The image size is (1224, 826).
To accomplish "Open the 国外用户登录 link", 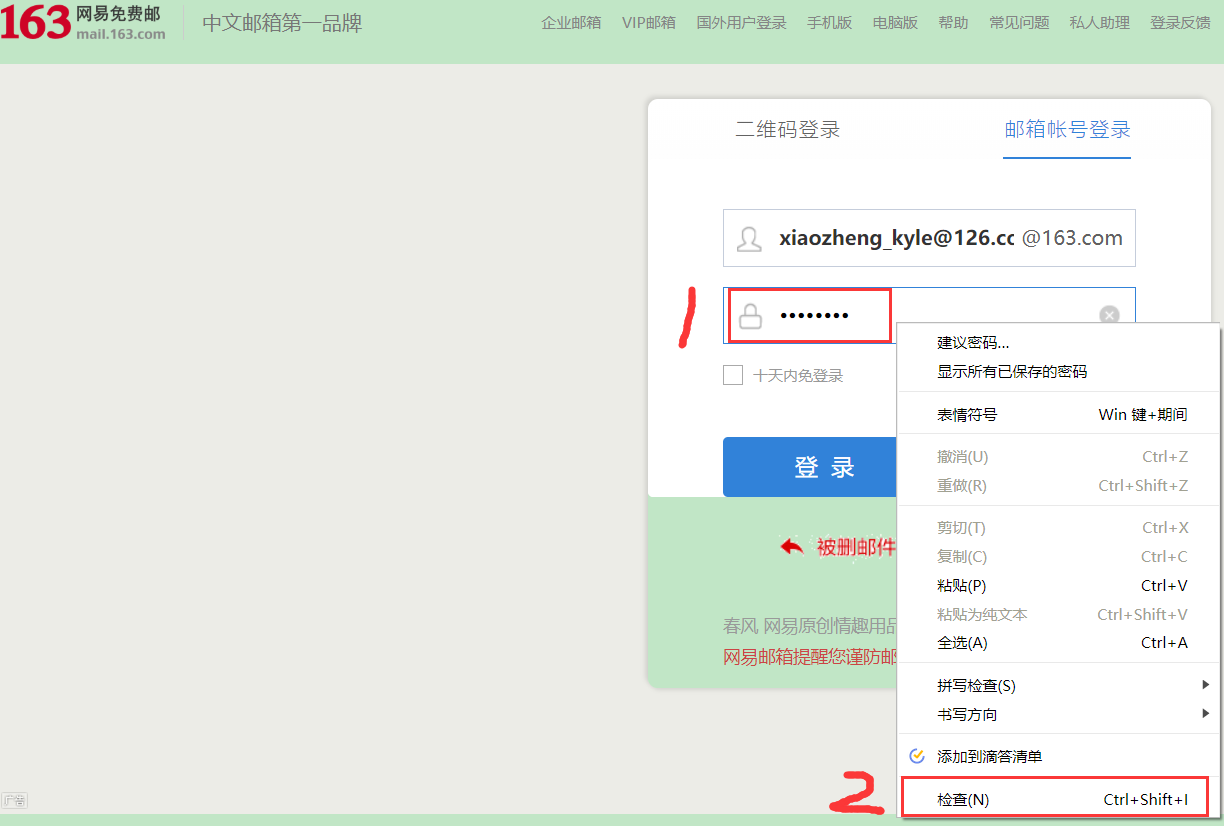I will 741,22.
